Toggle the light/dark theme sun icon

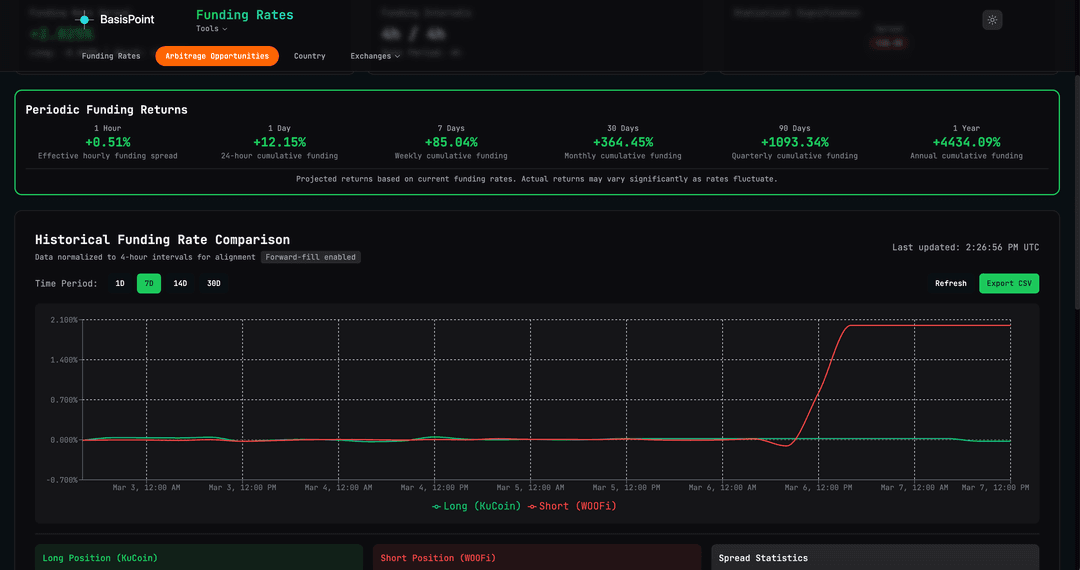(992, 20)
